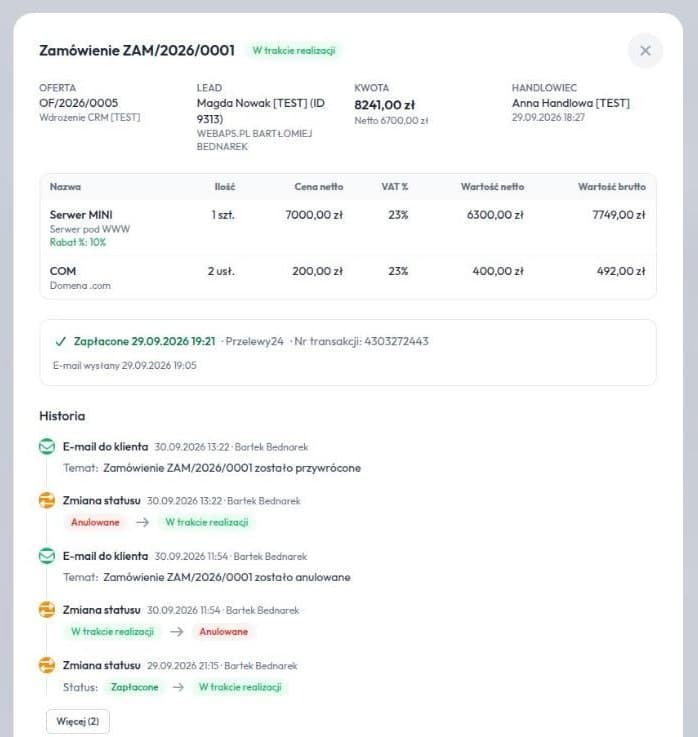Click W trakcie realizacji badge in 21:15 change
This screenshot has height=737, width=698.
point(240,687)
